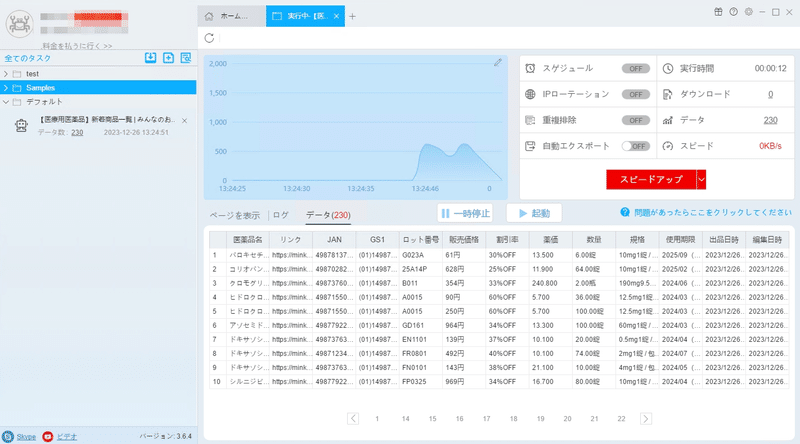
Task: Click the 販売価格 column header
Action: coord(464,239)
